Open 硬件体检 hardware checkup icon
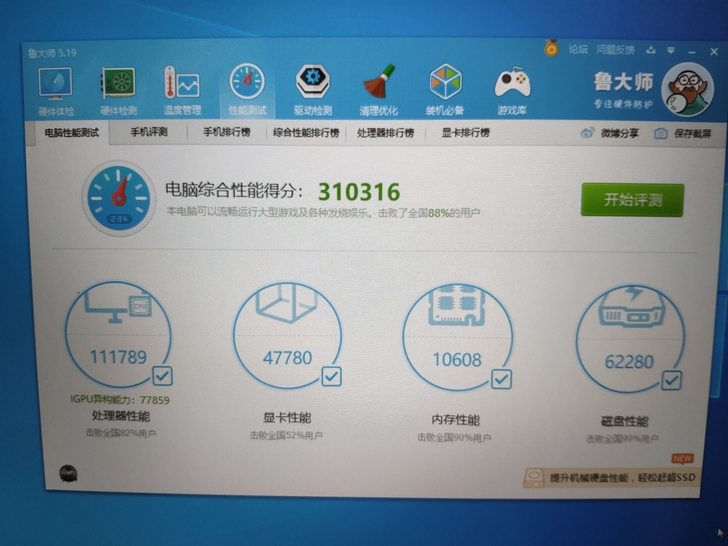The width and height of the screenshot is (728, 546). pyautogui.click(x=56, y=91)
